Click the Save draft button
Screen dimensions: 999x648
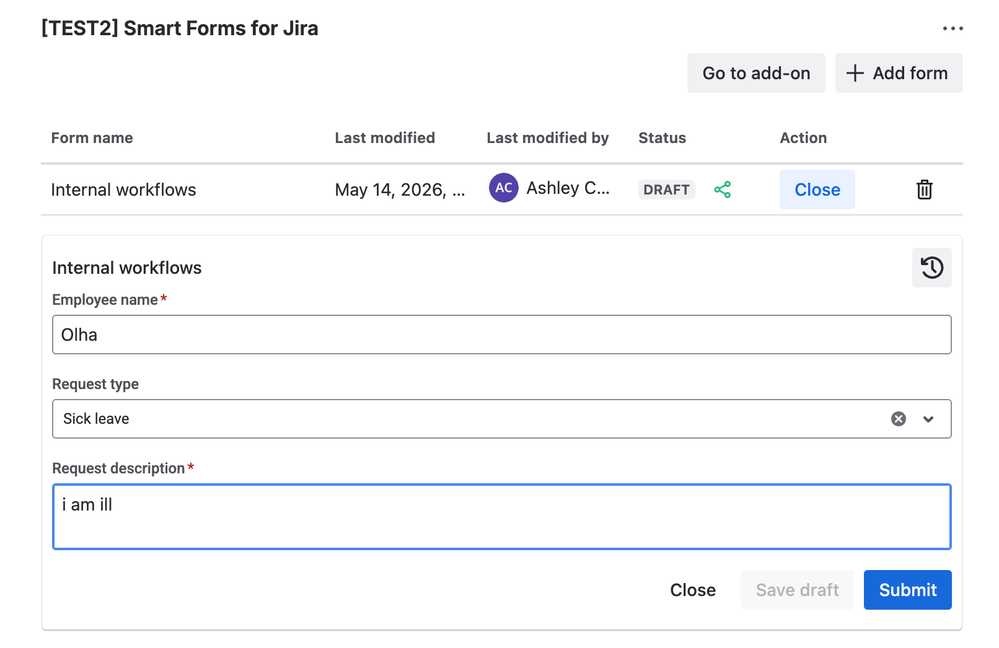click(797, 590)
